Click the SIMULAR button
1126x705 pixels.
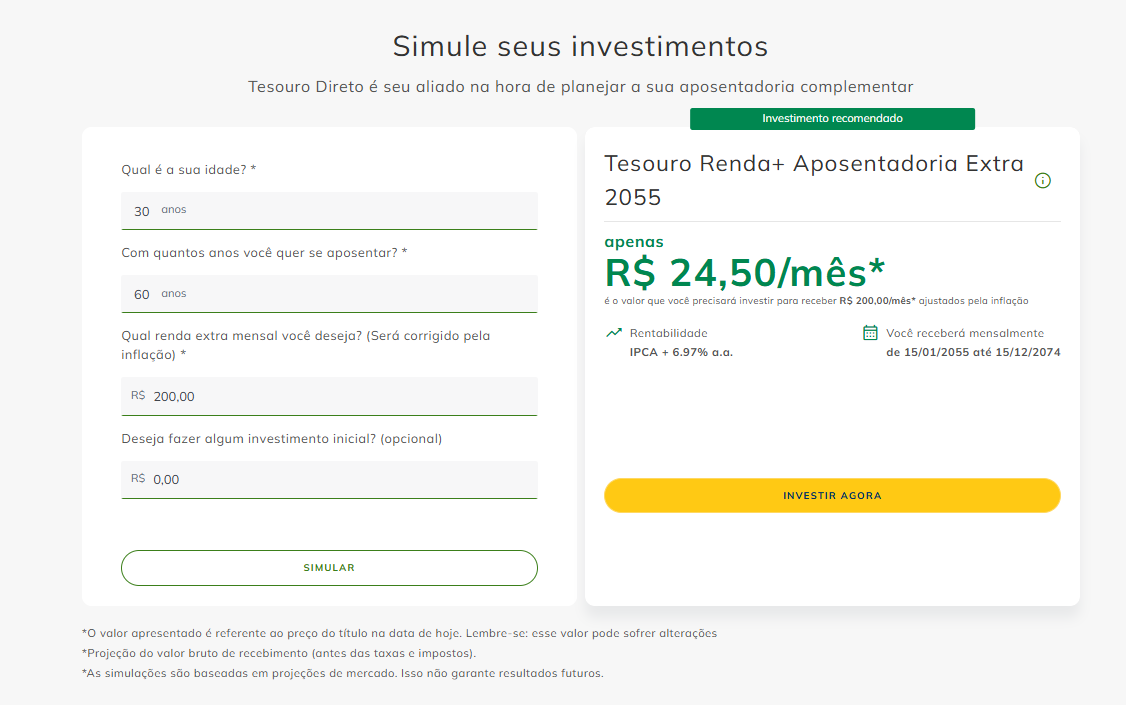pos(329,567)
